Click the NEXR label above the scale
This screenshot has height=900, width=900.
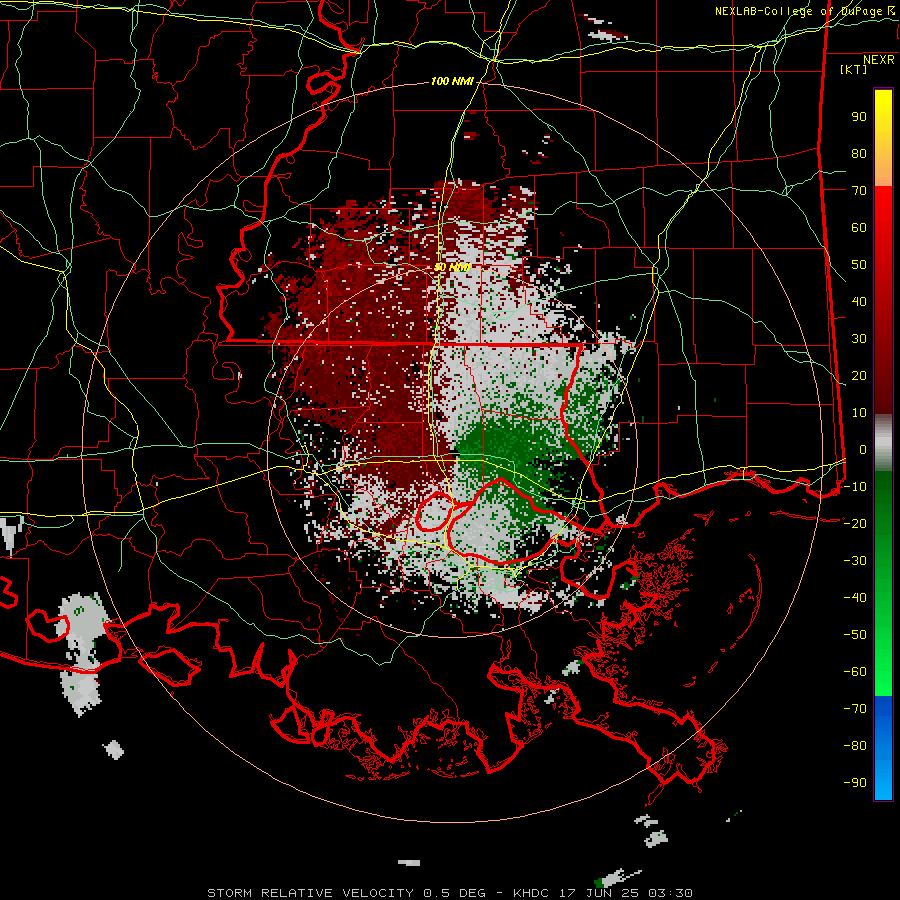click(x=879, y=60)
